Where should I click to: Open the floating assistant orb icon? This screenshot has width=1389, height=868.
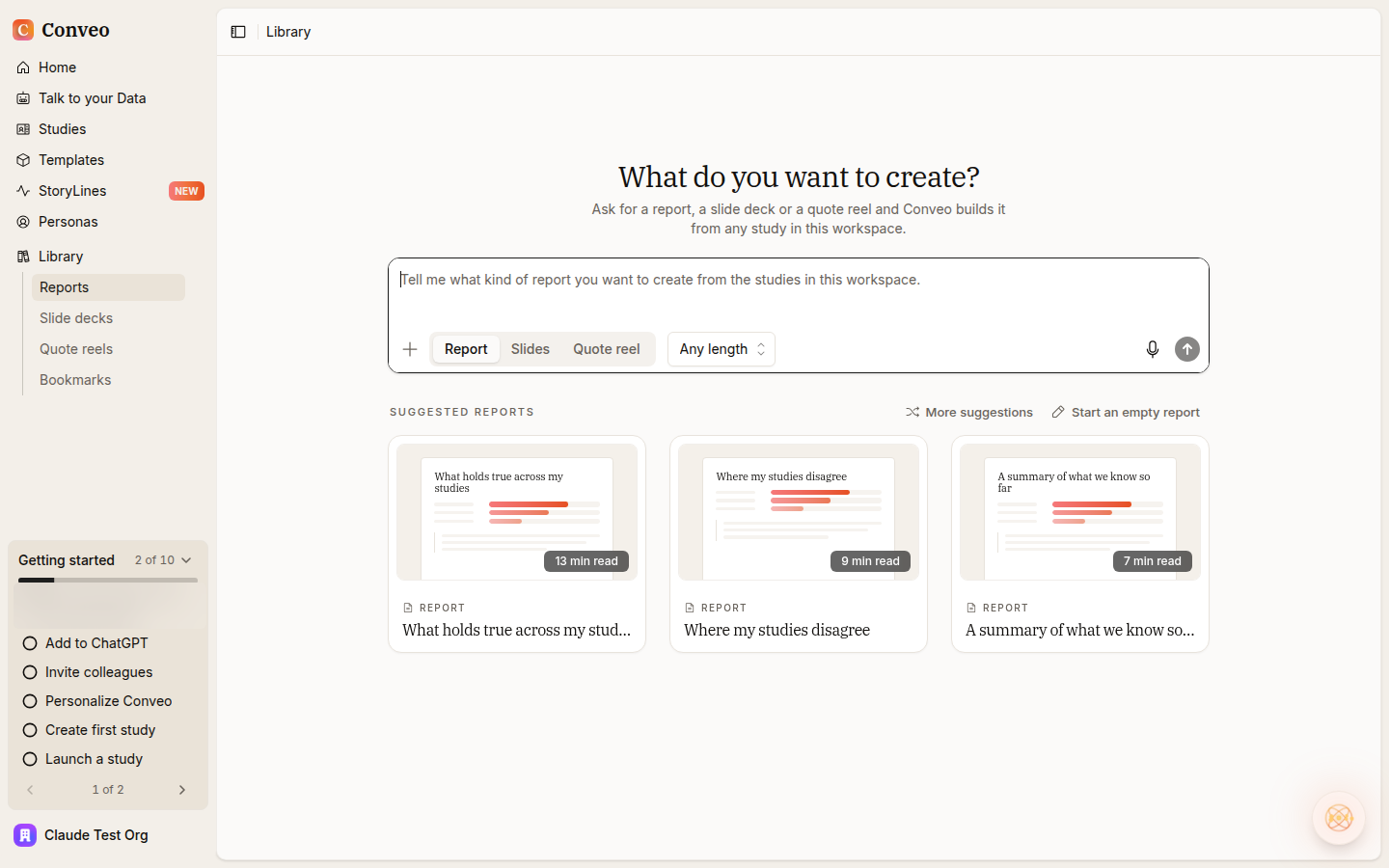[1339, 818]
